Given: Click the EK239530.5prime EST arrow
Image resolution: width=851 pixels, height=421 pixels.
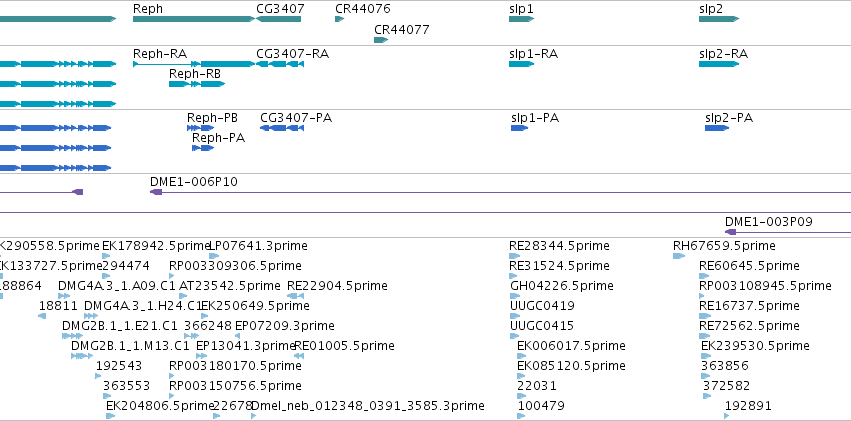Looking at the screenshot, I should [x=706, y=356].
